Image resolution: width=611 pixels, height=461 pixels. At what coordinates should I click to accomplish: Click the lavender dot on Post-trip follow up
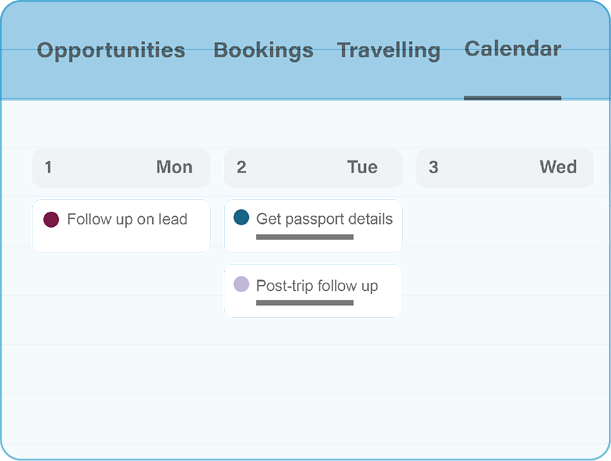click(241, 284)
